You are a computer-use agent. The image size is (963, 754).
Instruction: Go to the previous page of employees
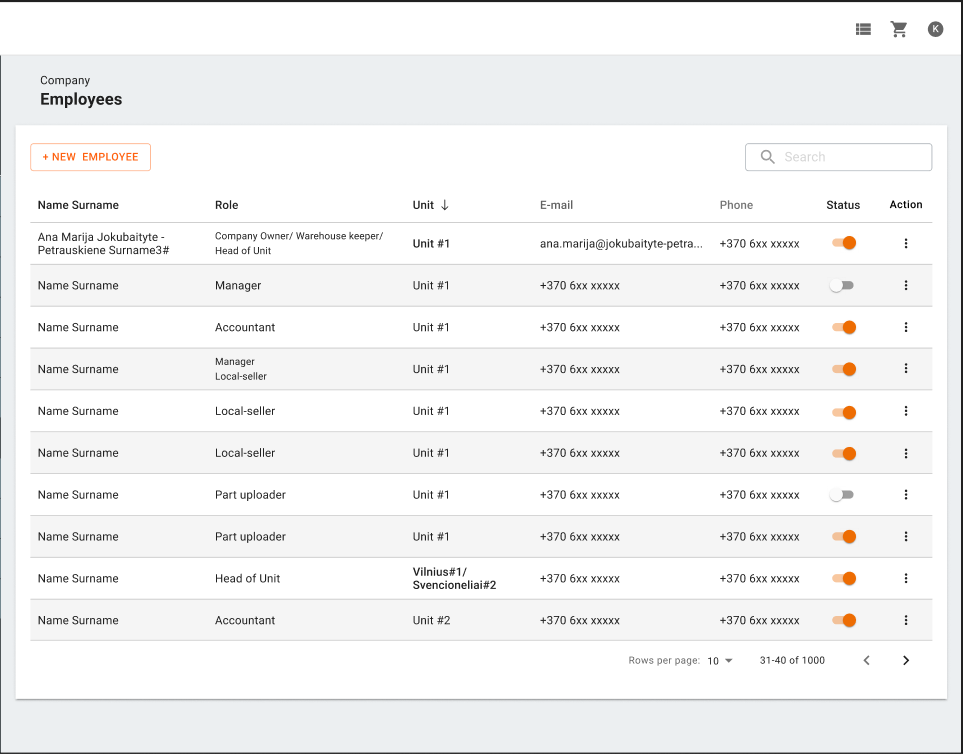click(x=867, y=660)
